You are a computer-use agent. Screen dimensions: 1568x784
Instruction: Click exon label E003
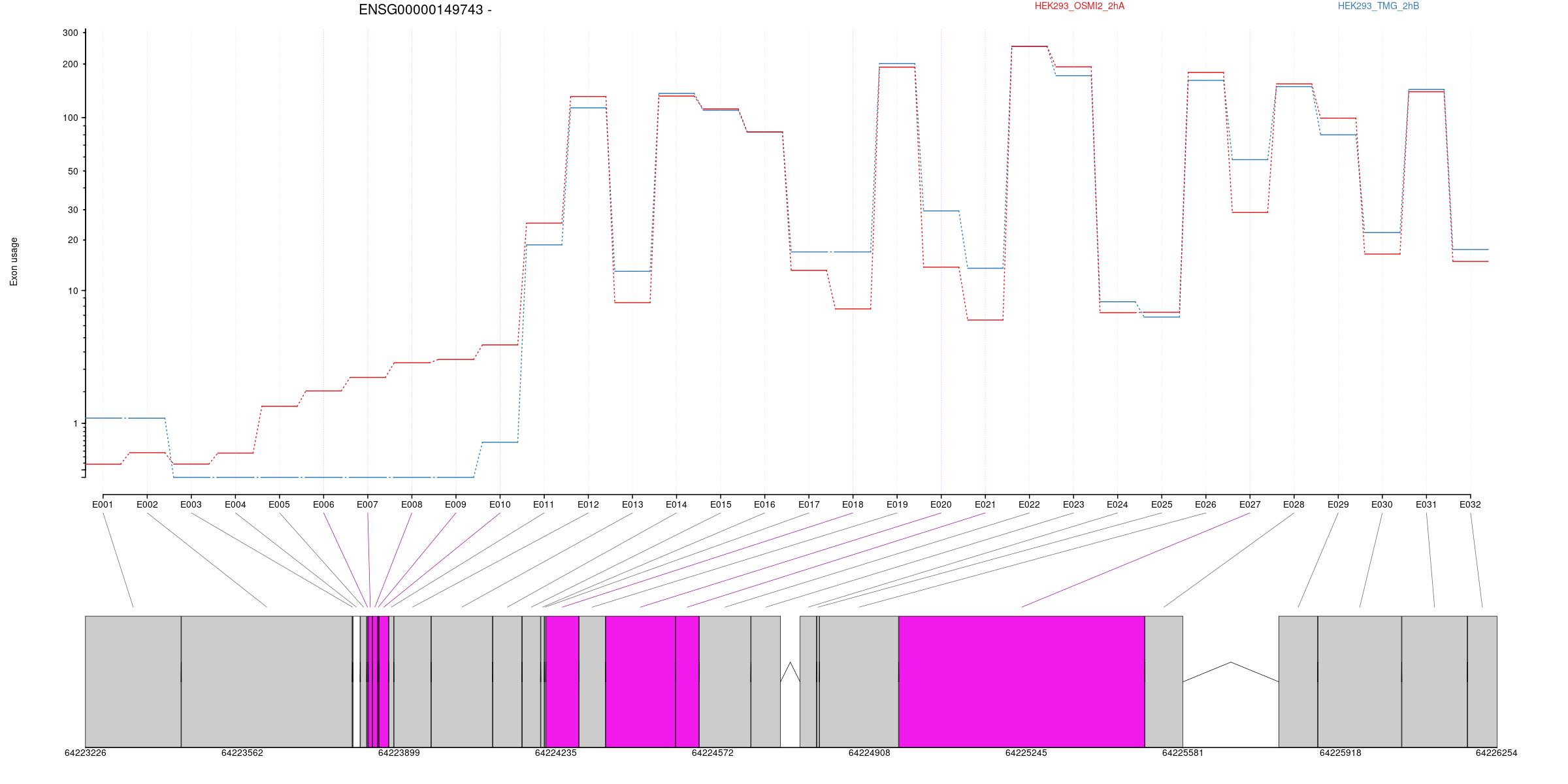(191, 504)
